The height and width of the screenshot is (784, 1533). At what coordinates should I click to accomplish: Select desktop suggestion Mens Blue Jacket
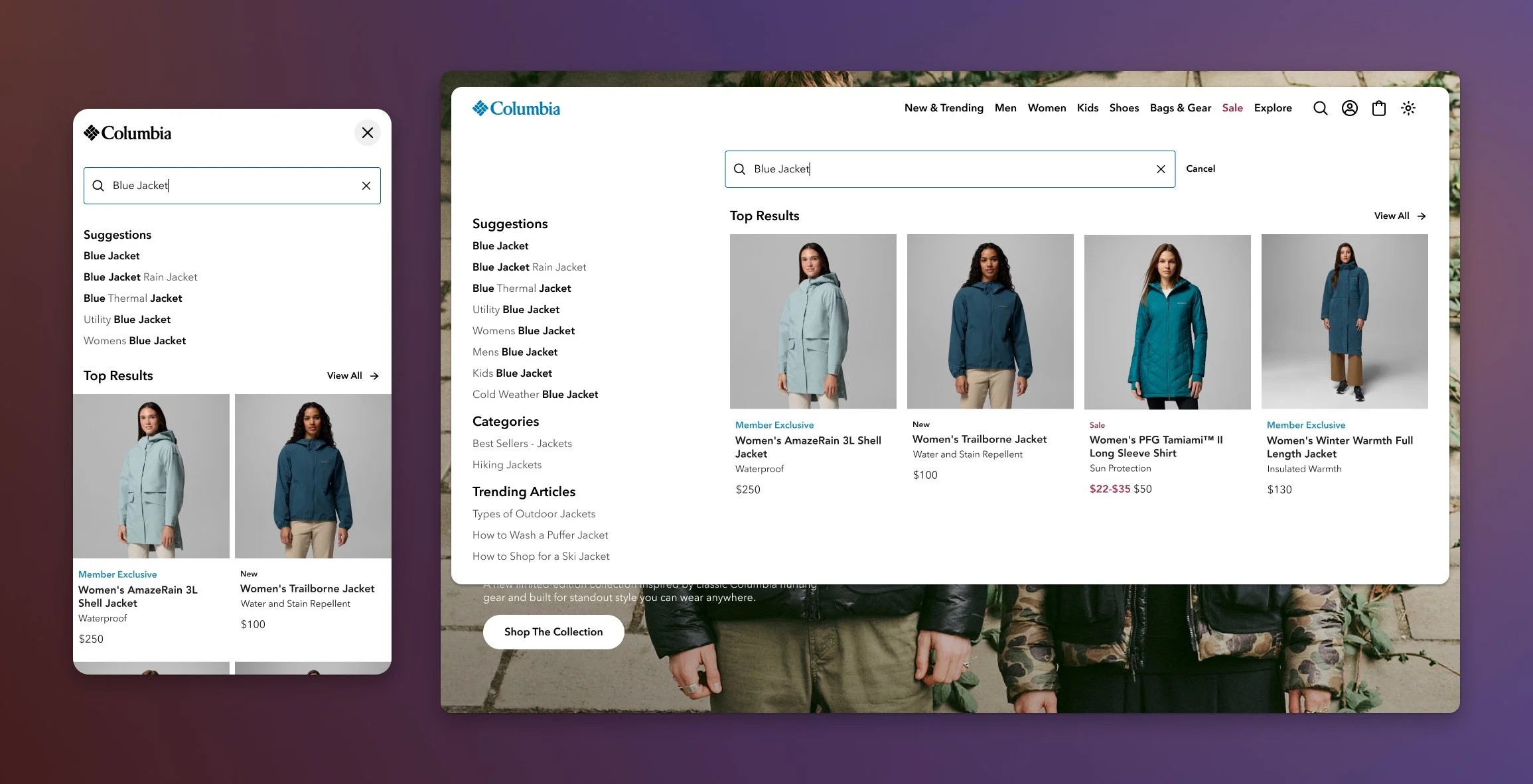pyautogui.click(x=514, y=352)
